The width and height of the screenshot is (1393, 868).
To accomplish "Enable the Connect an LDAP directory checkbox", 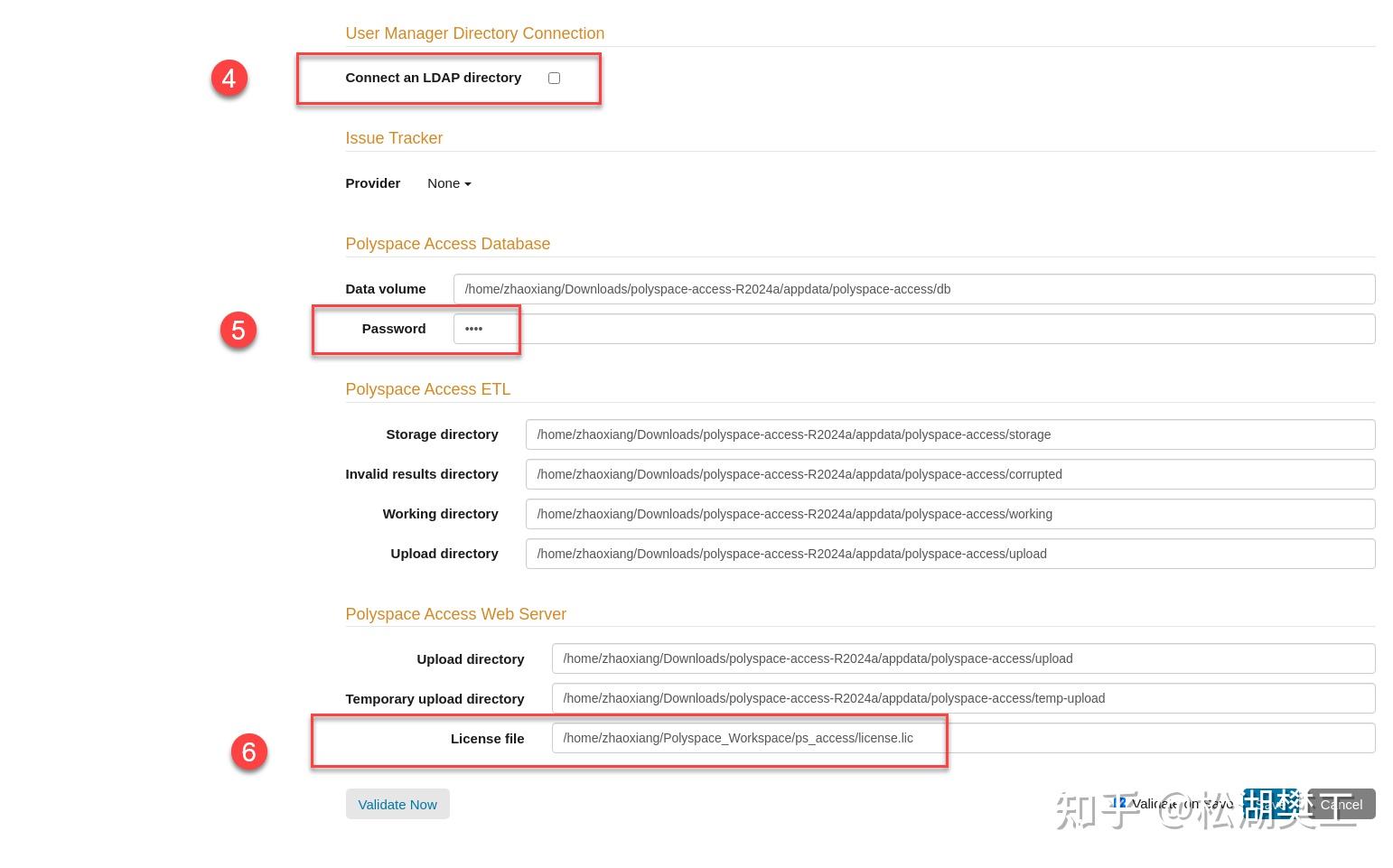I will click(x=554, y=78).
